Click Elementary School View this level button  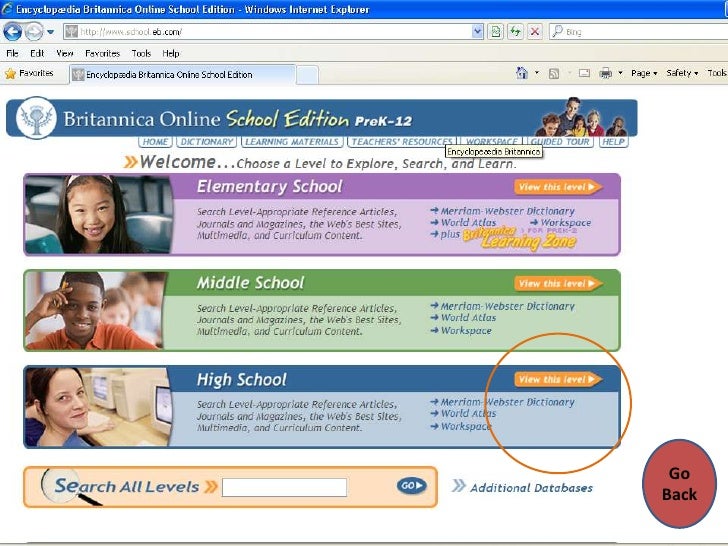click(x=558, y=187)
